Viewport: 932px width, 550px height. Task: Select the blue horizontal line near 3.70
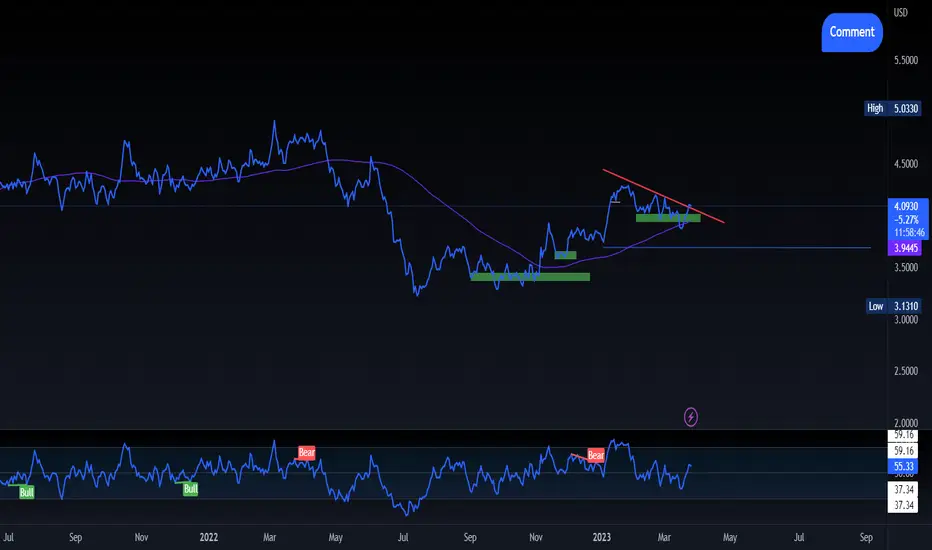[x=737, y=247]
